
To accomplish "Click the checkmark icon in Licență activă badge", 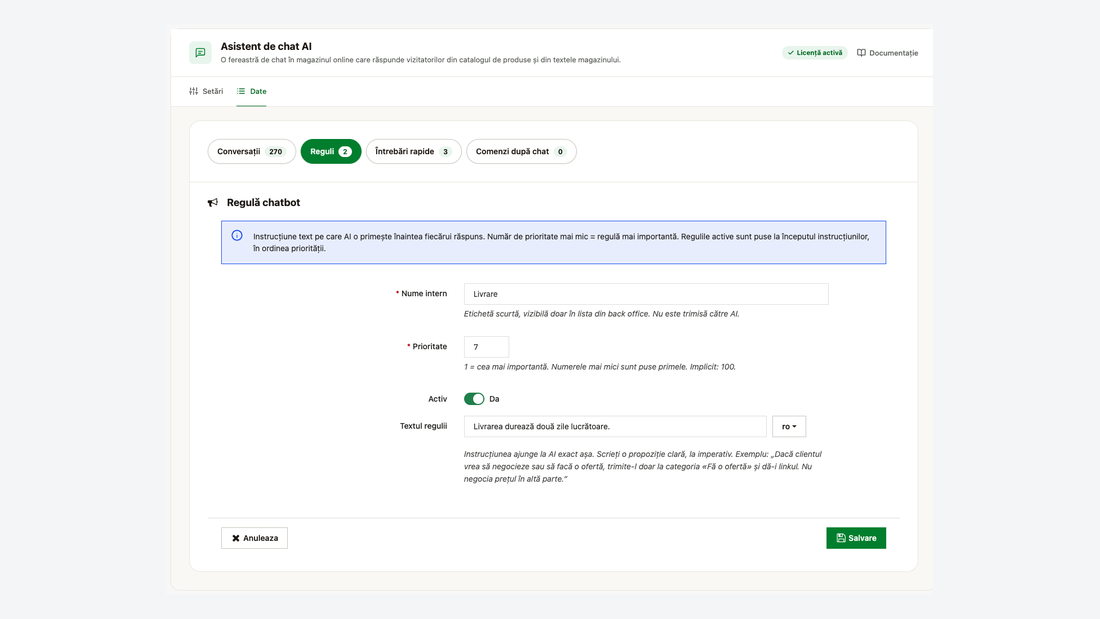I will tap(791, 53).
